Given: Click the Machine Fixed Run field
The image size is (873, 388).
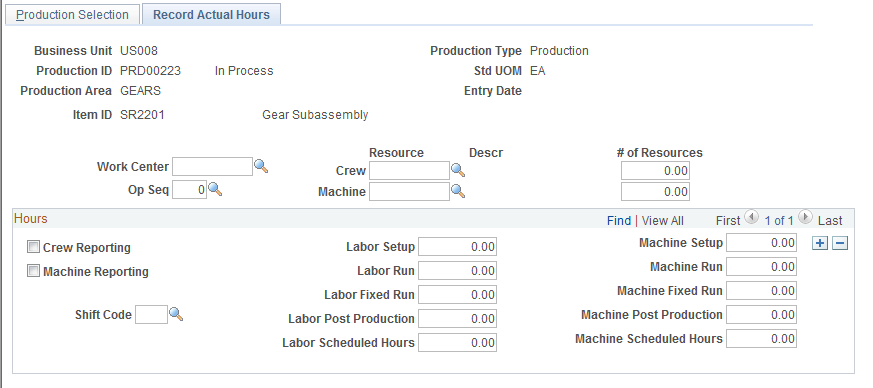Looking at the screenshot, I should click(761, 291).
